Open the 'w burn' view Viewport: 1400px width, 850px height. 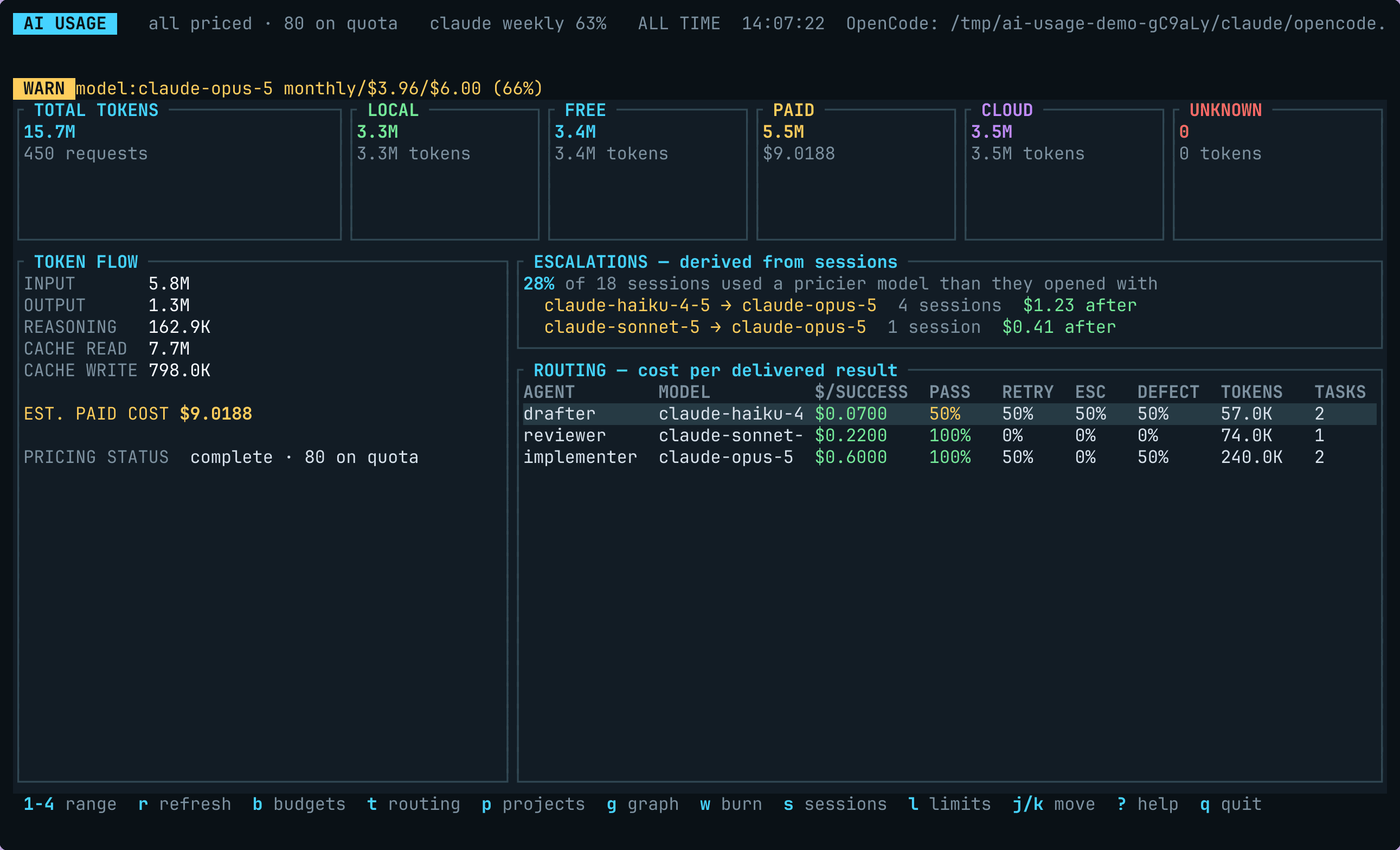731,804
